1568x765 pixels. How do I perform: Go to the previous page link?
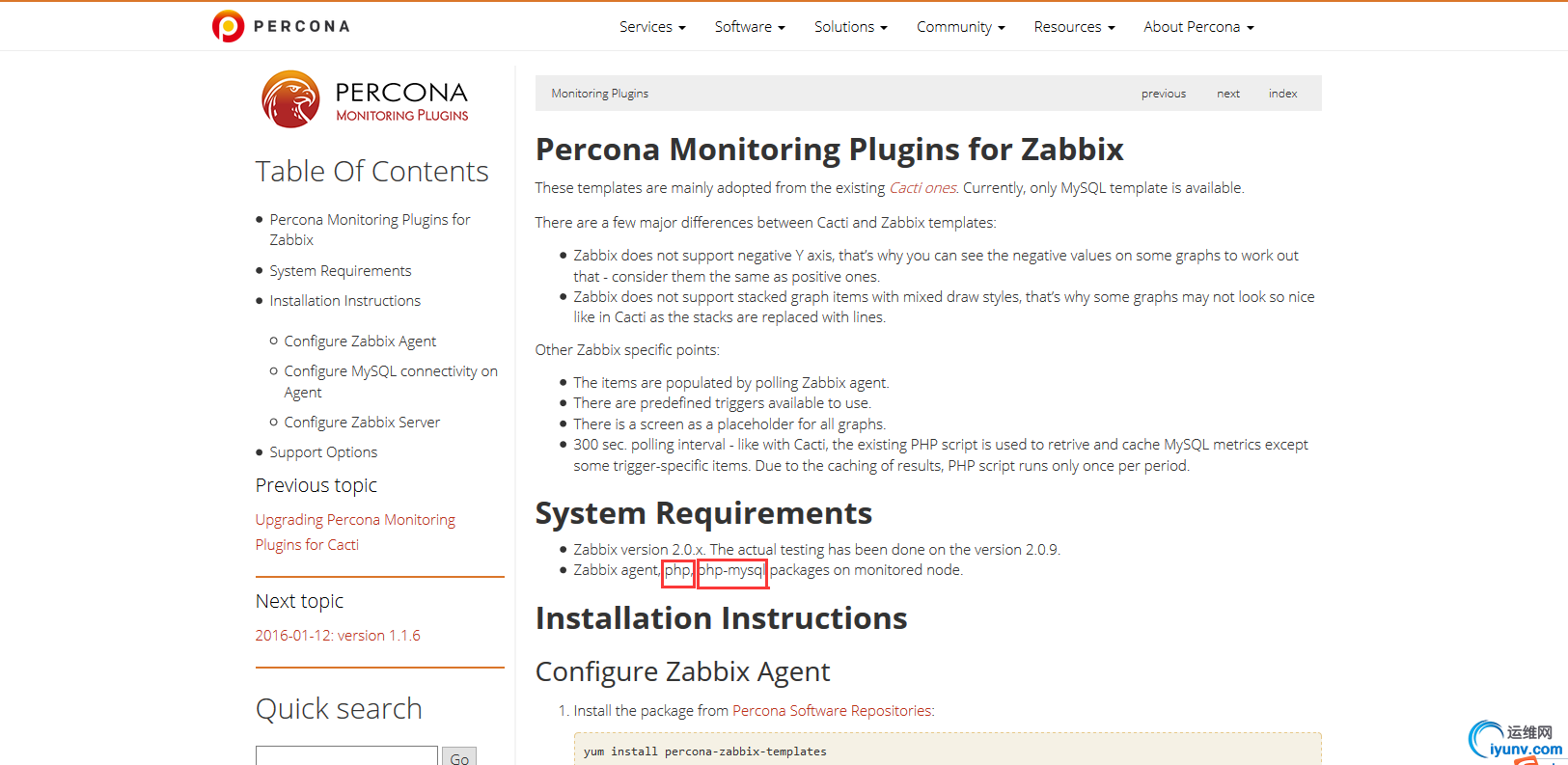pyautogui.click(x=1164, y=94)
